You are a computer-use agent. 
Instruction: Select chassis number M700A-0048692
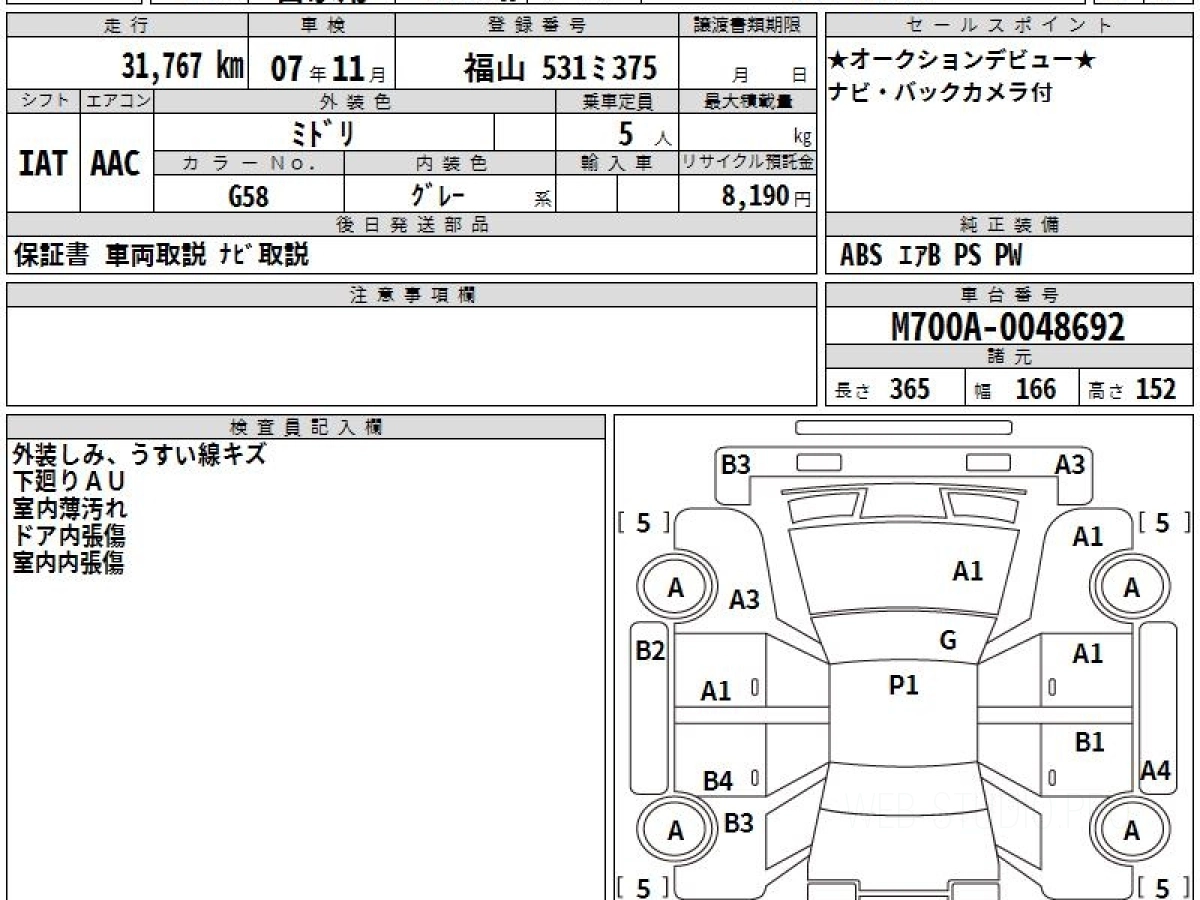coord(1008,327)
